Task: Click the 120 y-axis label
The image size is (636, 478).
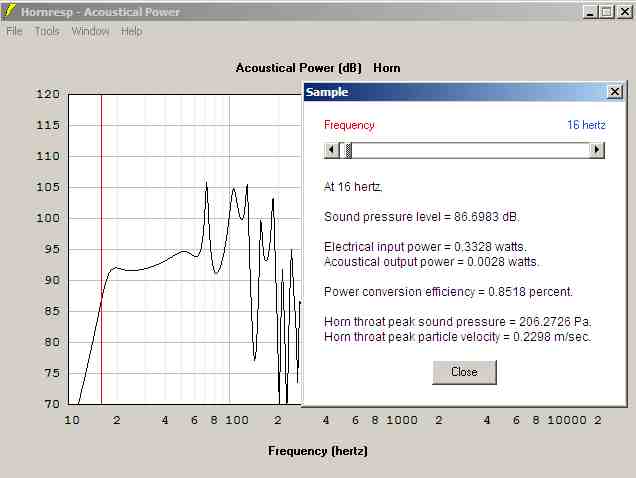Action: point(48,94)
